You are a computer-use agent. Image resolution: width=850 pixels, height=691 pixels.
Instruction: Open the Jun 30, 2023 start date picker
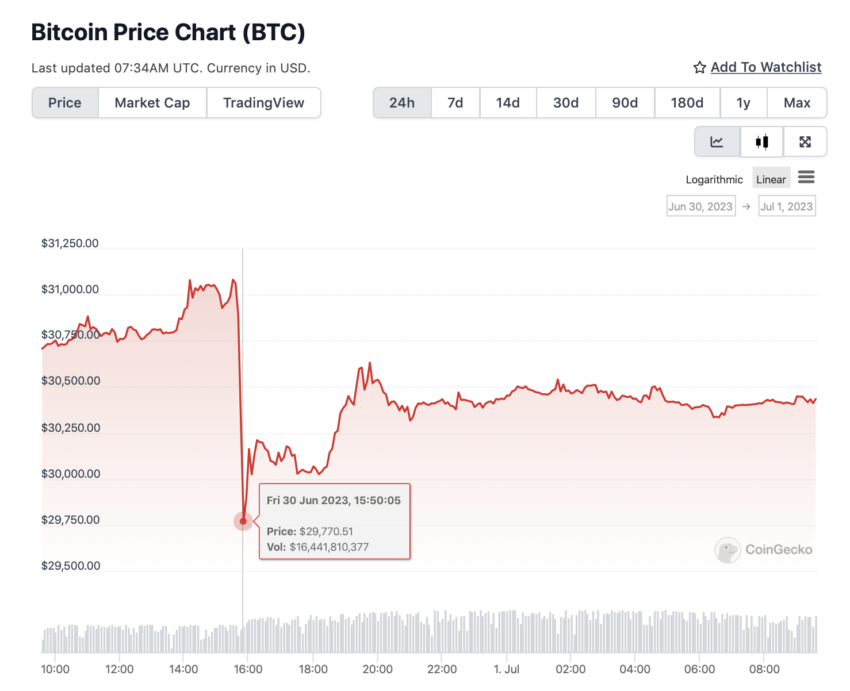pos(701,206)
